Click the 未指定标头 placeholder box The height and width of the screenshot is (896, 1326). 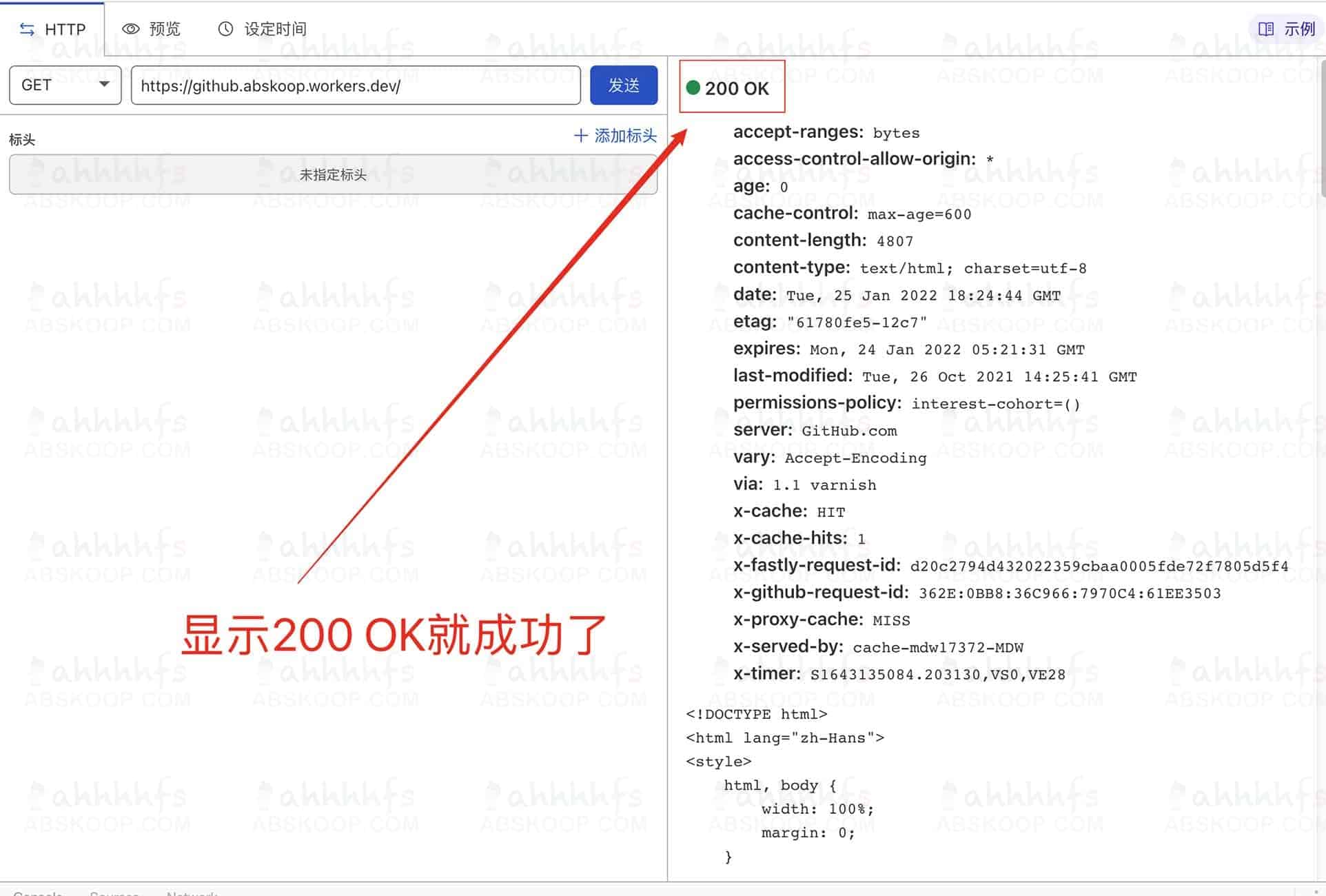(x=333, y=174)
